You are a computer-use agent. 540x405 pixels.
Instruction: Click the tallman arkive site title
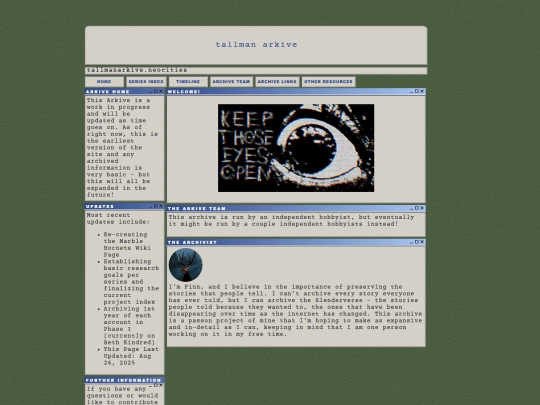pyautogui.click(x=256, y=45)
